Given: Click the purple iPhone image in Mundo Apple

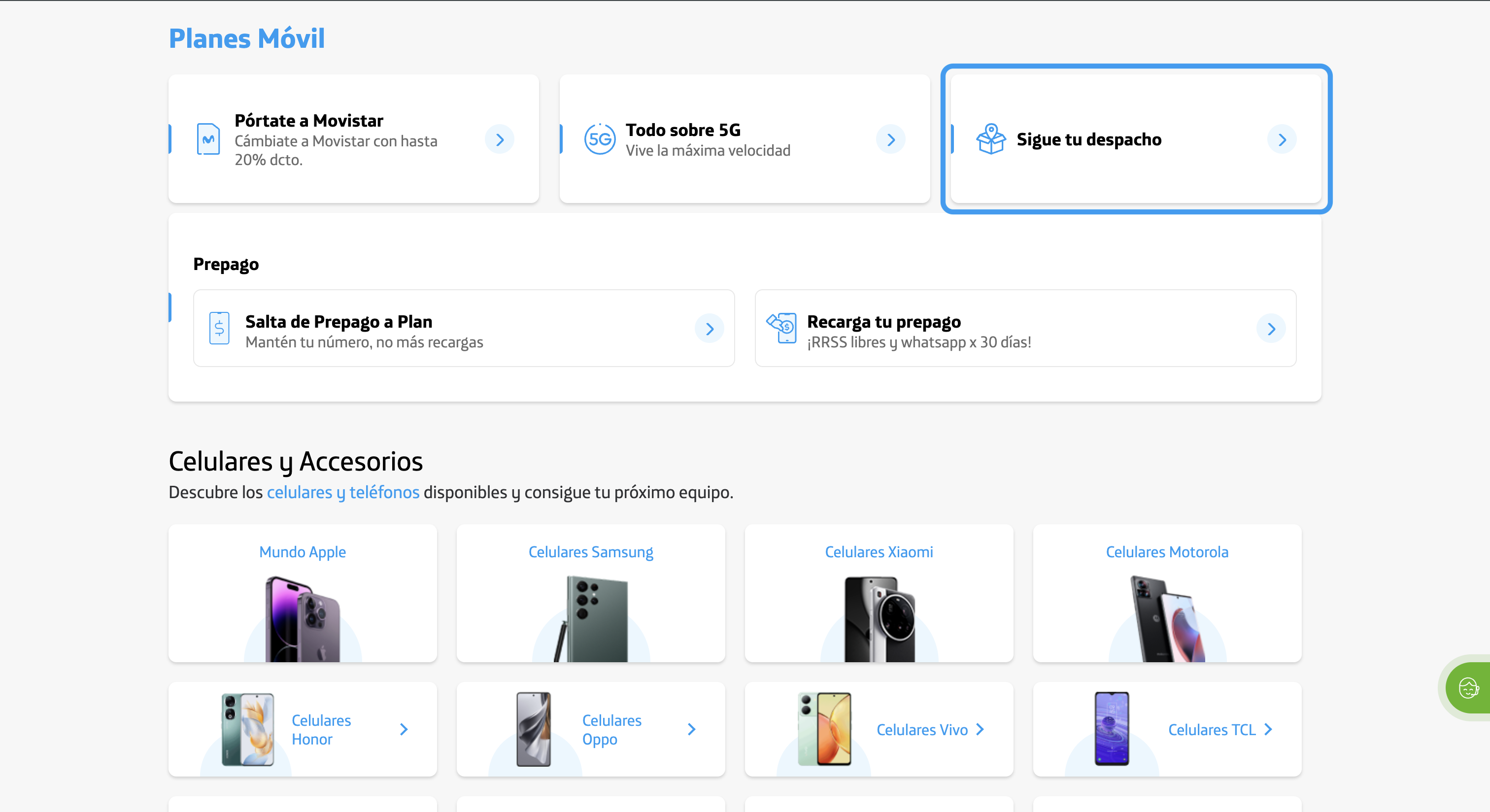Looking at the screenshot, I should (303, 619).
